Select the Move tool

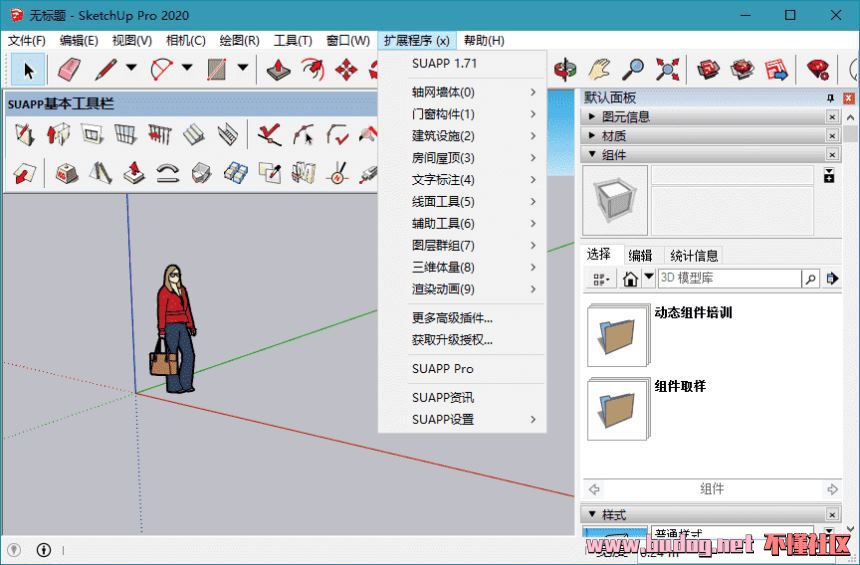(x=346, y=69)
